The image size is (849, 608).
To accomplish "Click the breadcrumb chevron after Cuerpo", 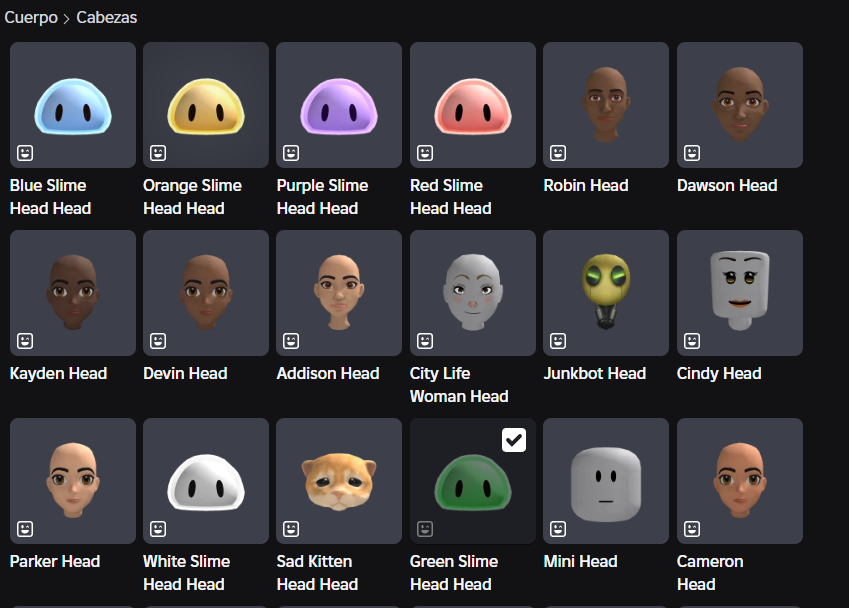I will 67,19.
